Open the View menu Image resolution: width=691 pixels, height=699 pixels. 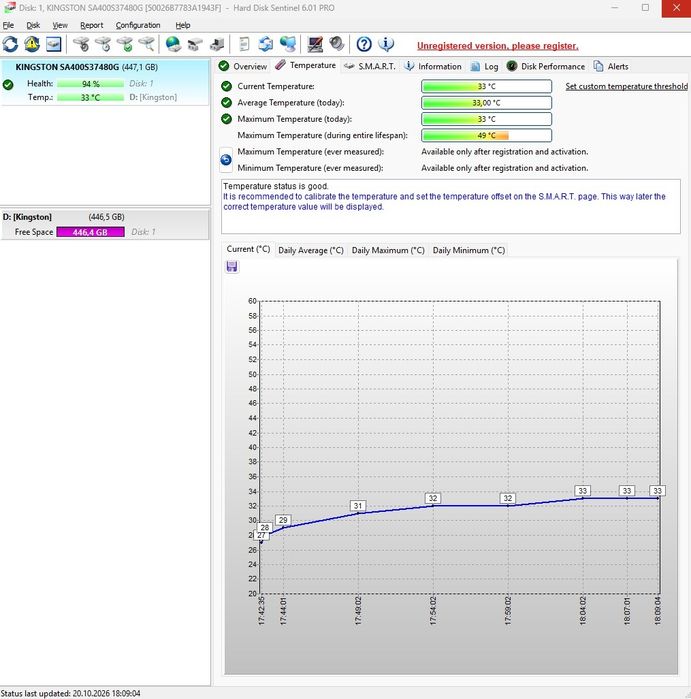click(x=60, y=25)
